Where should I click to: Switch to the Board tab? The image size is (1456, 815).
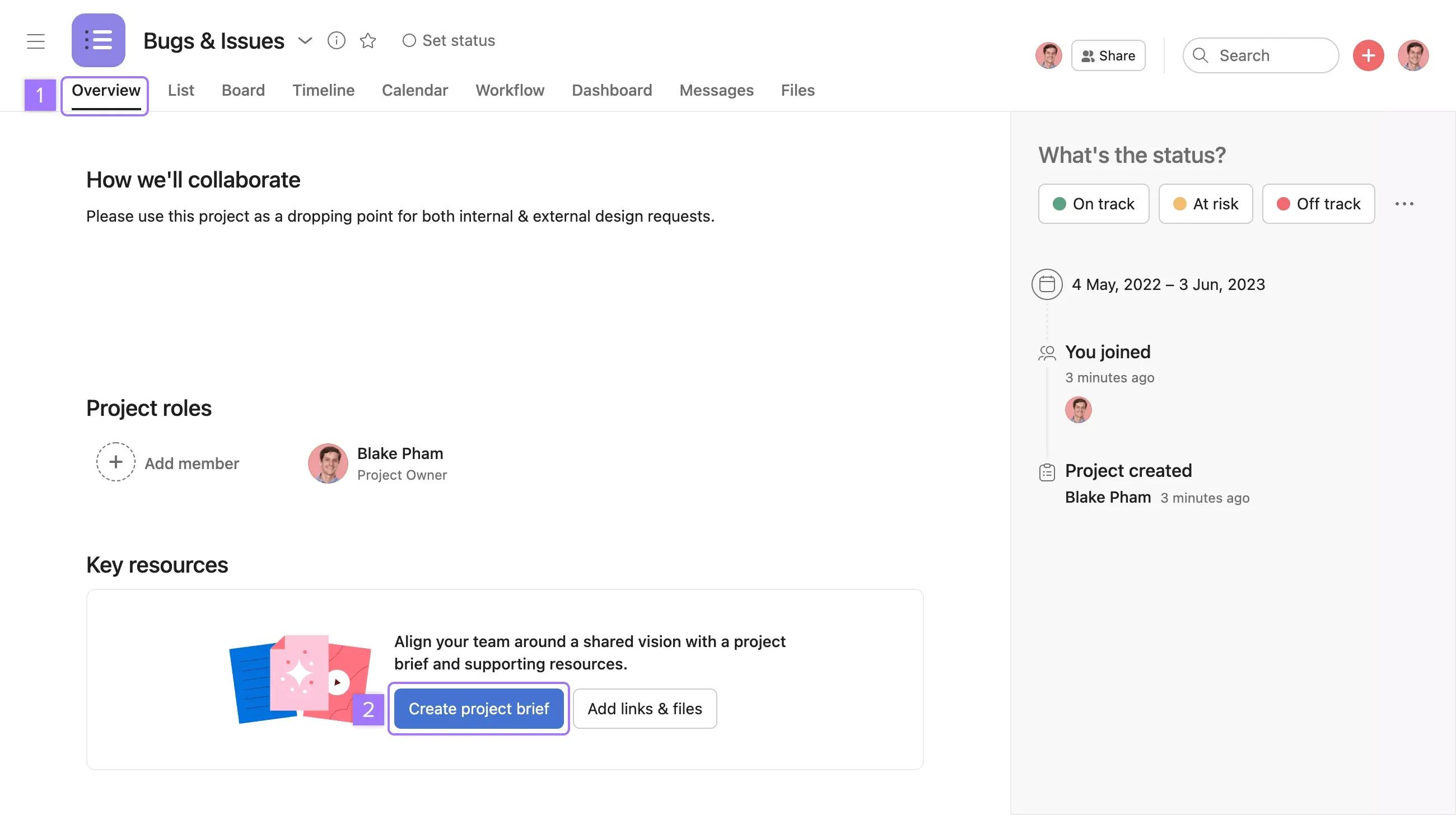tap(243, 90)
